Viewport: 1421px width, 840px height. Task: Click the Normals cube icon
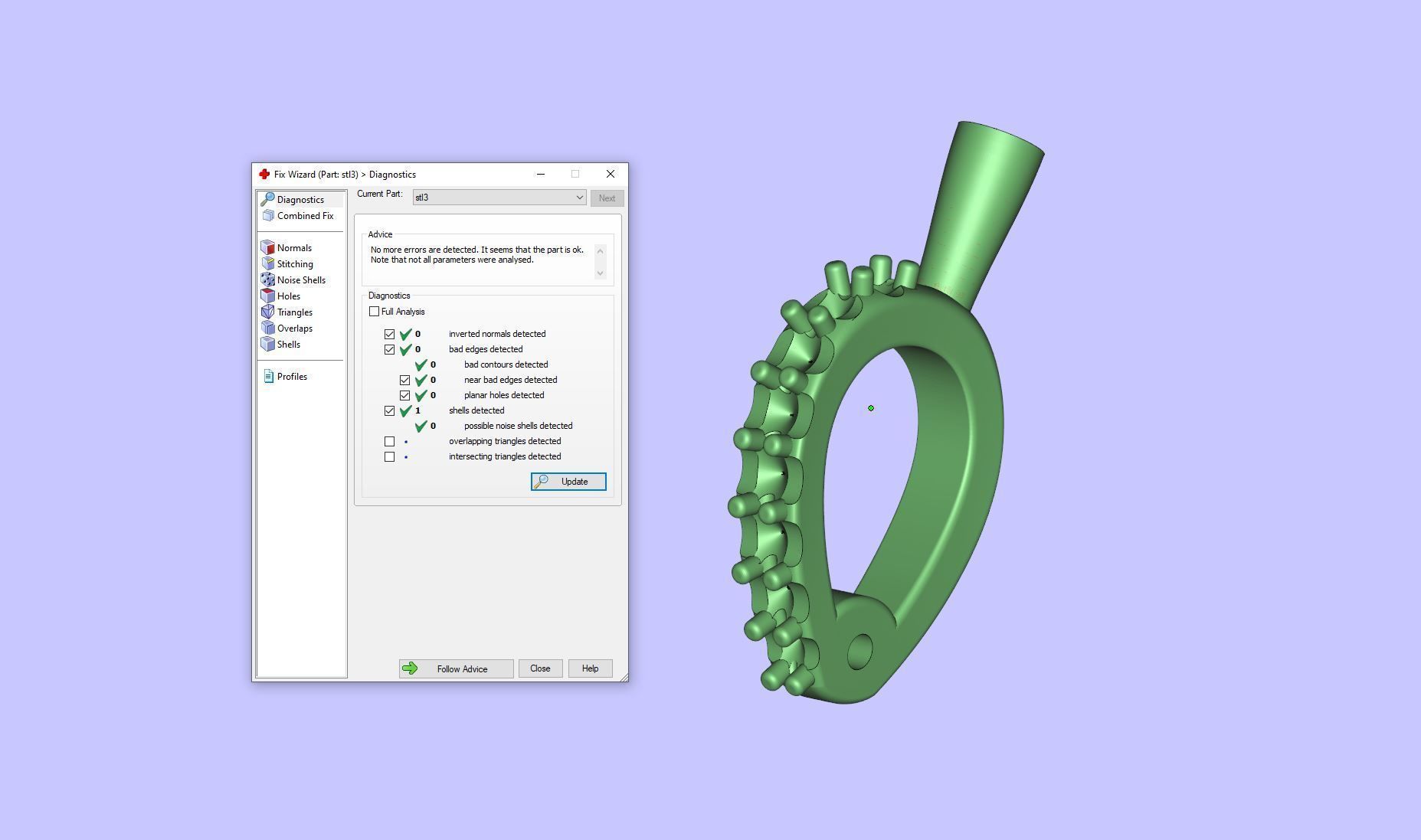267,248
